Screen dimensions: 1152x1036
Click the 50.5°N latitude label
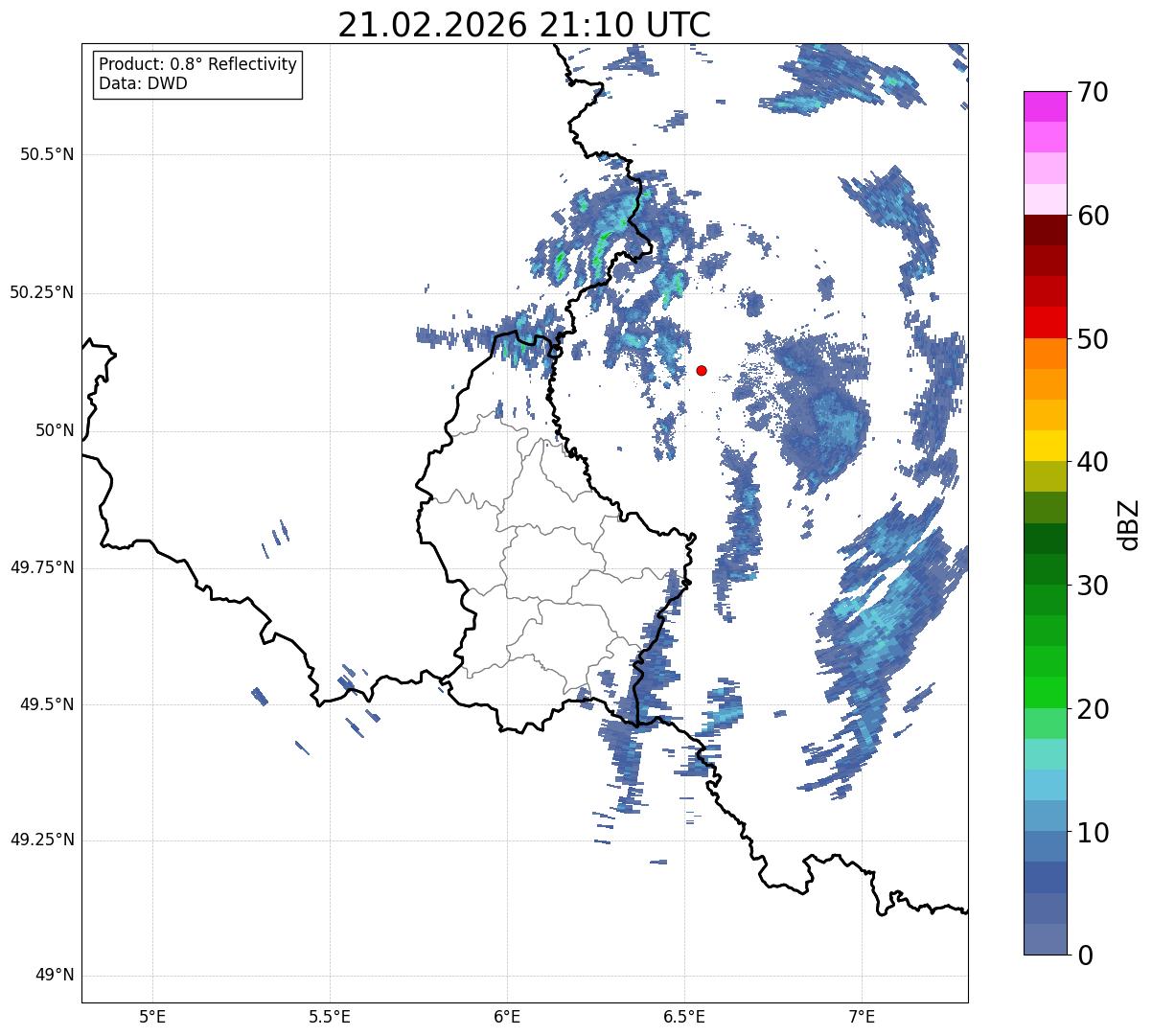click(x=46, y=154)
